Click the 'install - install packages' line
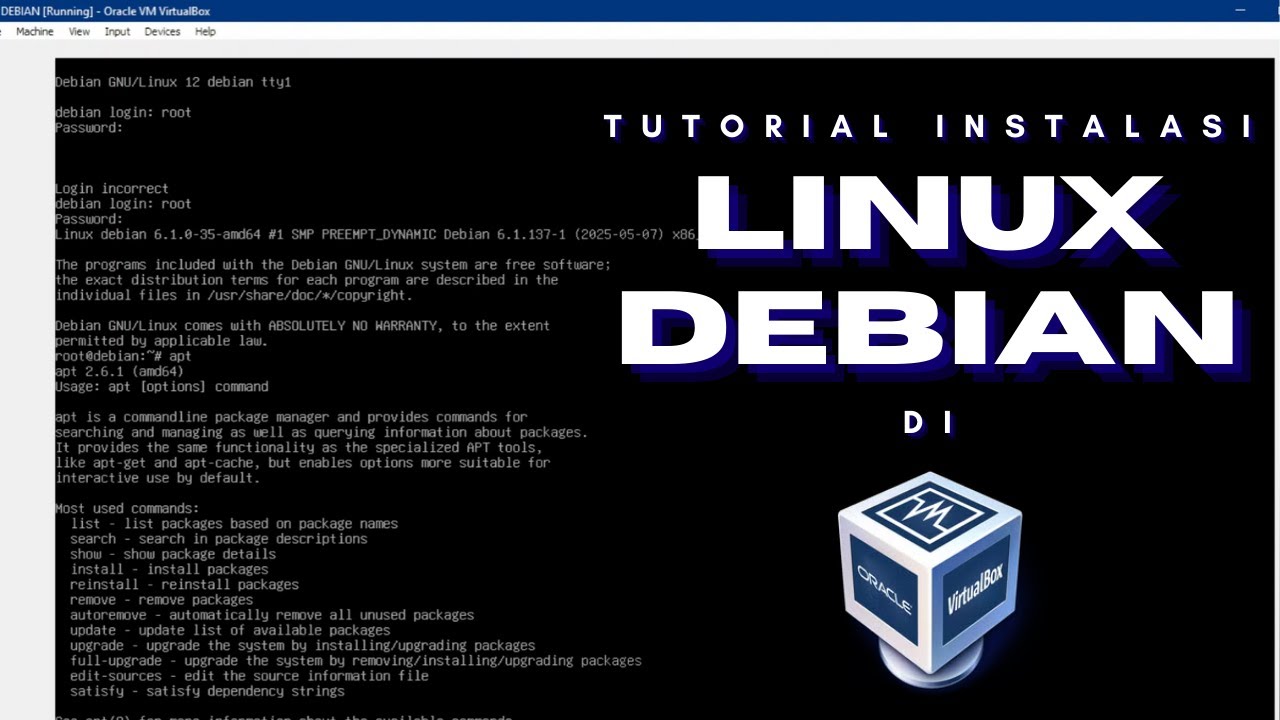Image resolution: width=1280 pixels, height=720 pixels. pos(168,569)
